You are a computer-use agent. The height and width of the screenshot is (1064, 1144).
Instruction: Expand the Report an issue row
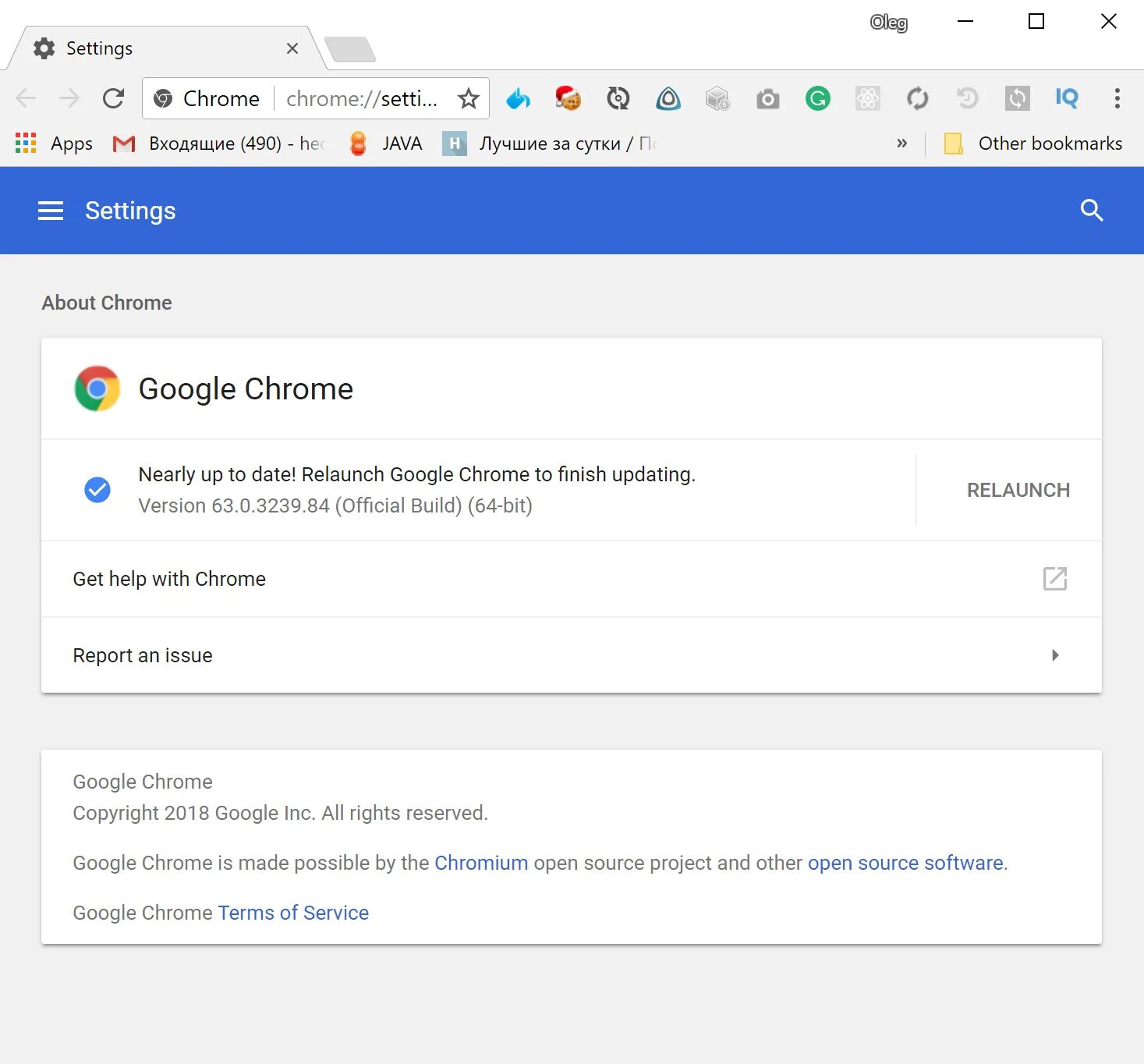(572, 655)
